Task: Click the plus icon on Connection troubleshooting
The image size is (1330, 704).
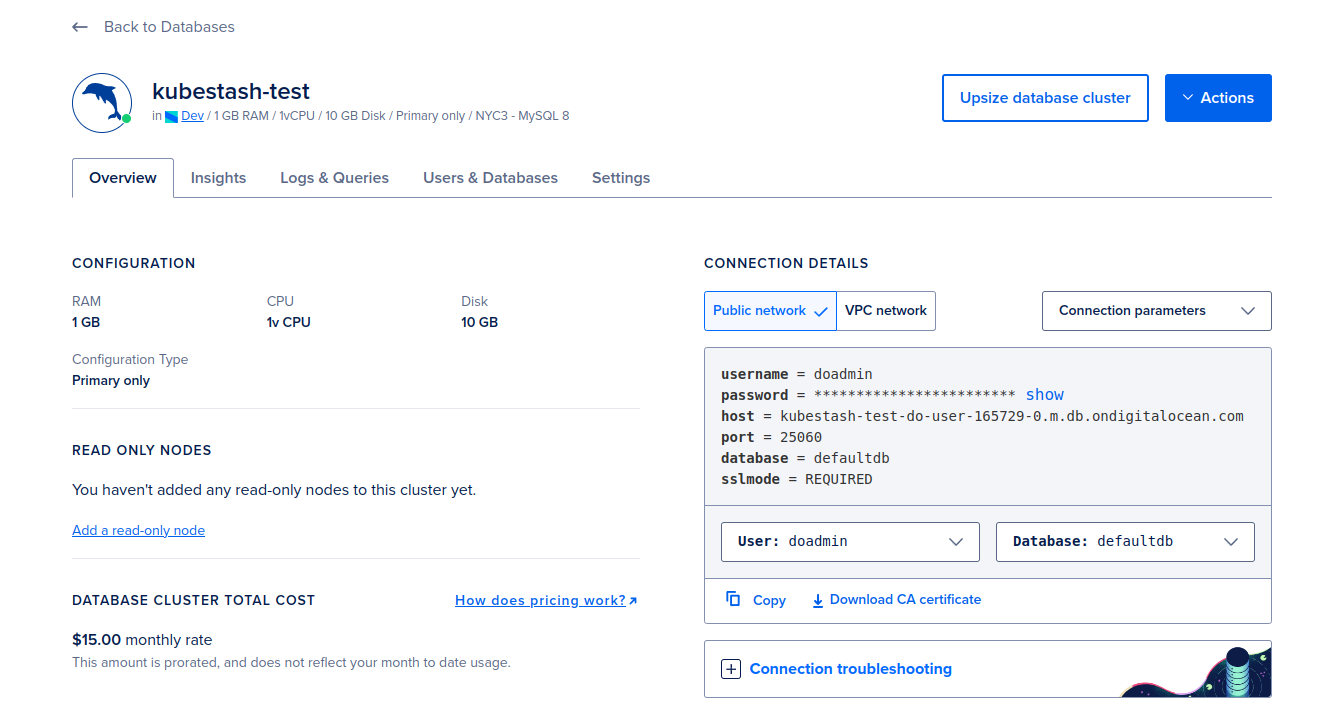Action: point(731,668)
